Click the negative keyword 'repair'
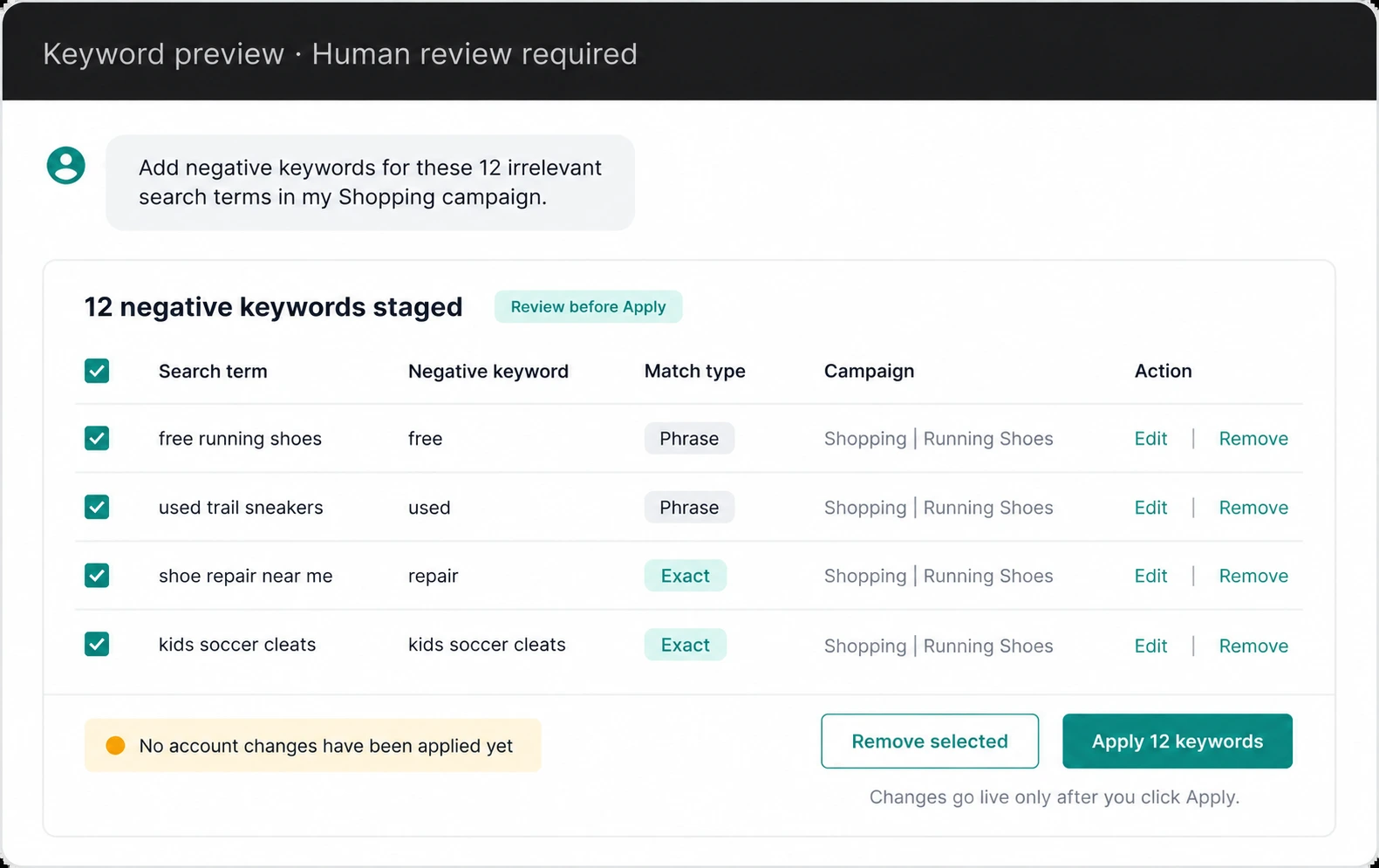 point(433,576)
